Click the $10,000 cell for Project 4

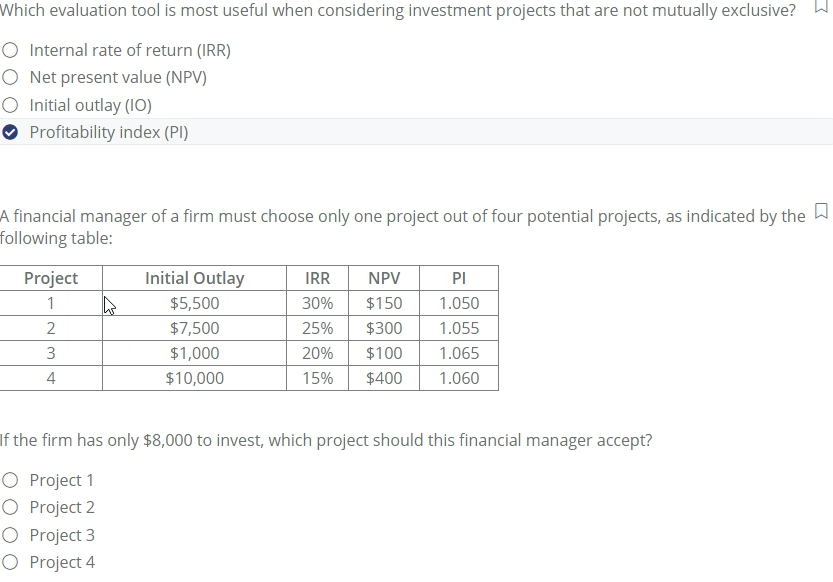[194, 378]
